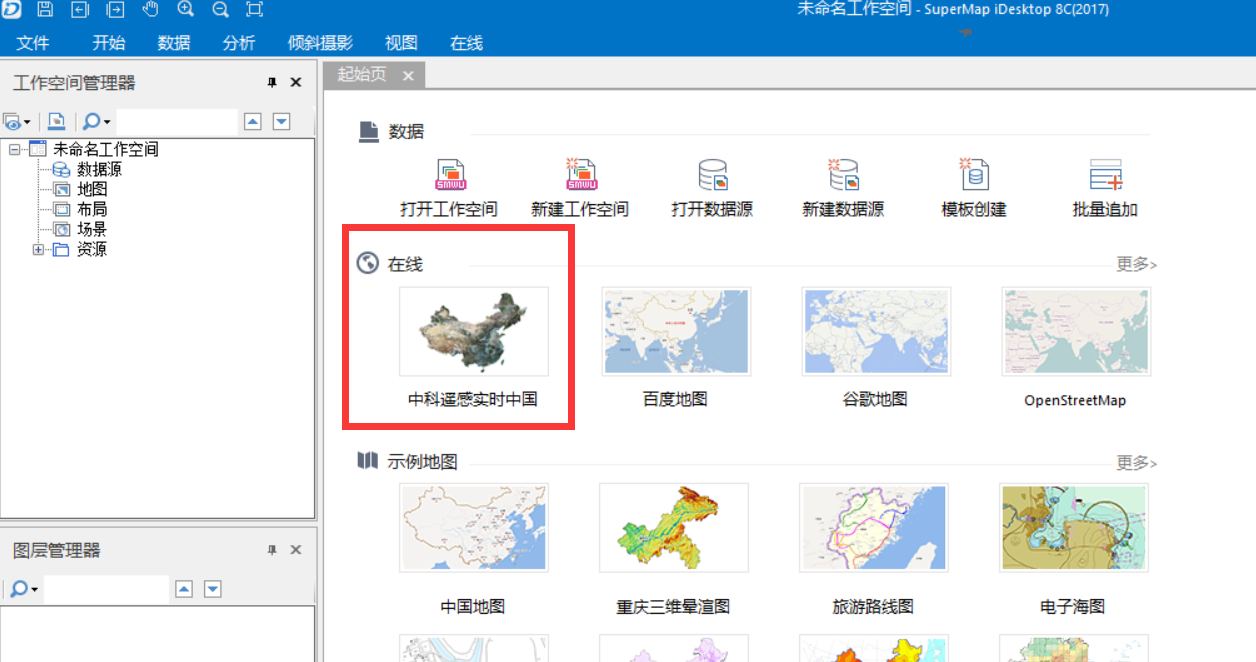Click the 批量追加 icon
This screenshot has width=1256, height=662.
pyautogui.click(x=1105, y=175)
